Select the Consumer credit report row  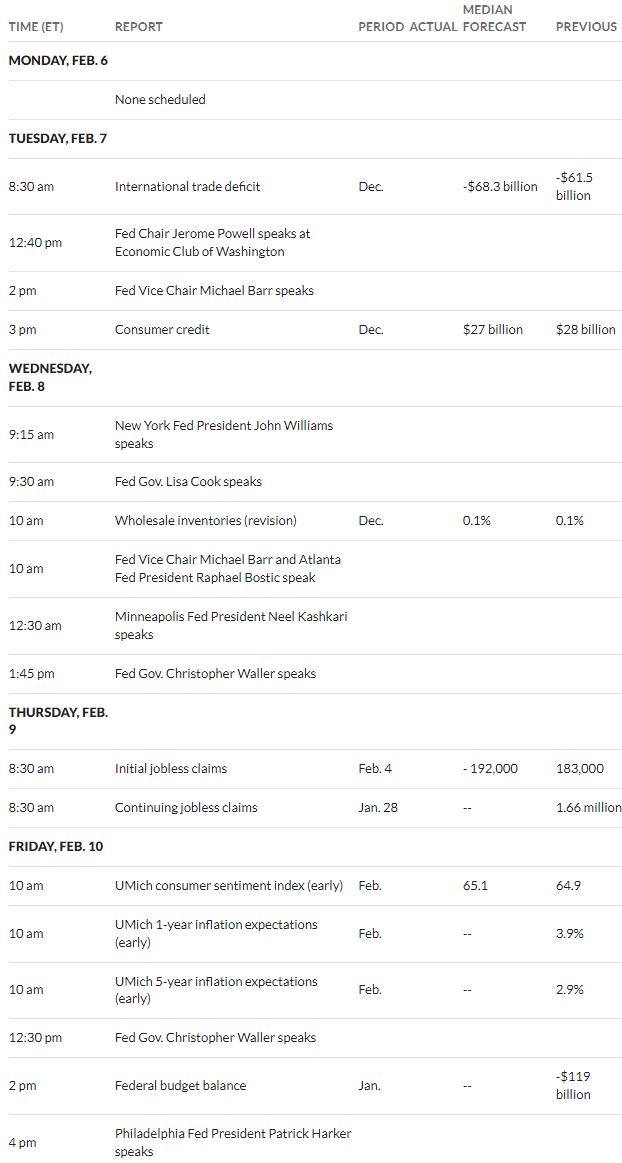[x=311, y=329]
